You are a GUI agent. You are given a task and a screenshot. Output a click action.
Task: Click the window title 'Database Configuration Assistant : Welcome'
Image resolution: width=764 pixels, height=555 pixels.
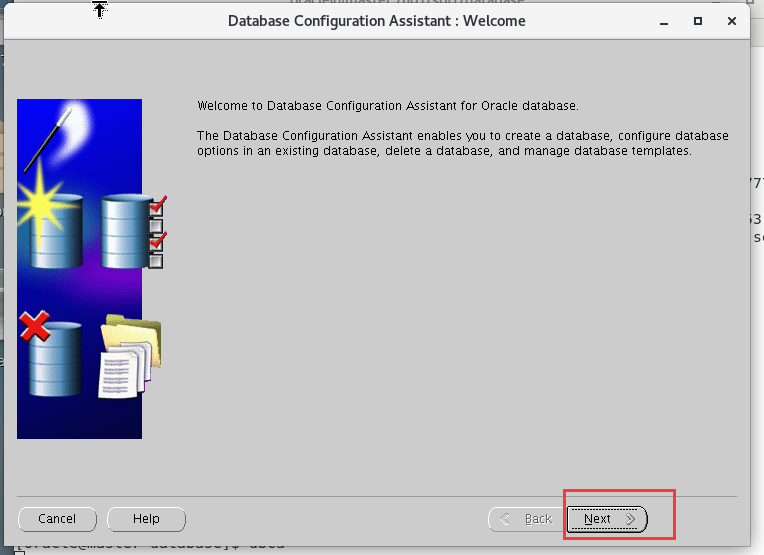377,21
